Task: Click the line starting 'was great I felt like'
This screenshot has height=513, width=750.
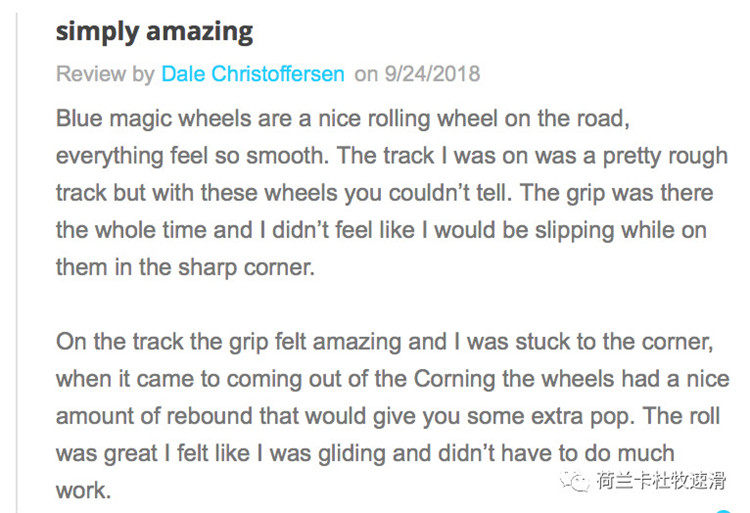Action: 365,453
